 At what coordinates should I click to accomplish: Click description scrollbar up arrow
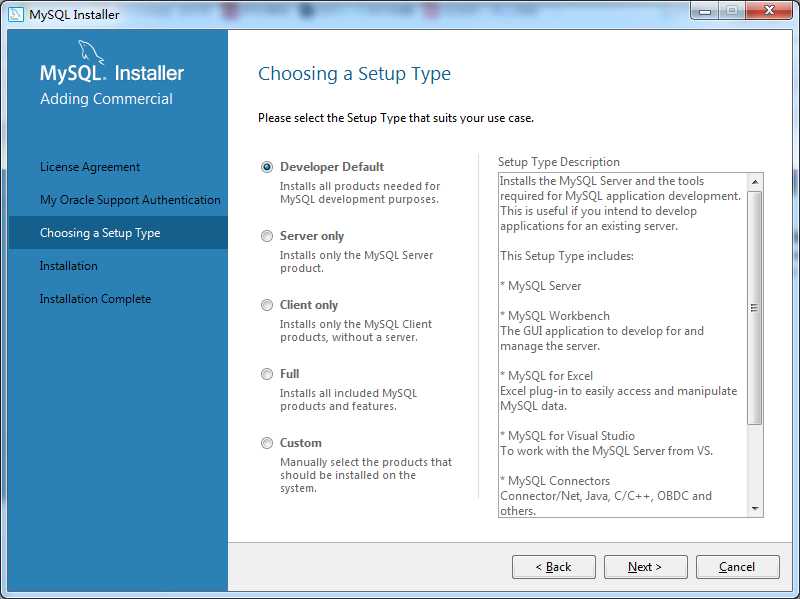[755, 182]
